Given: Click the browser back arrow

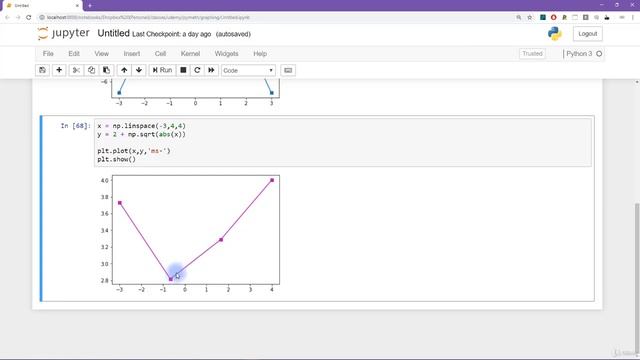Looking at the screenshot, I should 7,17.
